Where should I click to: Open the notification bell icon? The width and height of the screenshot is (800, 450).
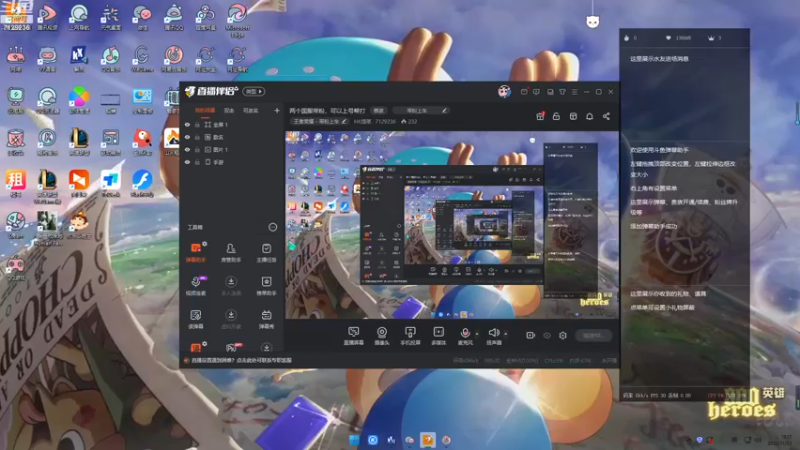pos(589,116)
